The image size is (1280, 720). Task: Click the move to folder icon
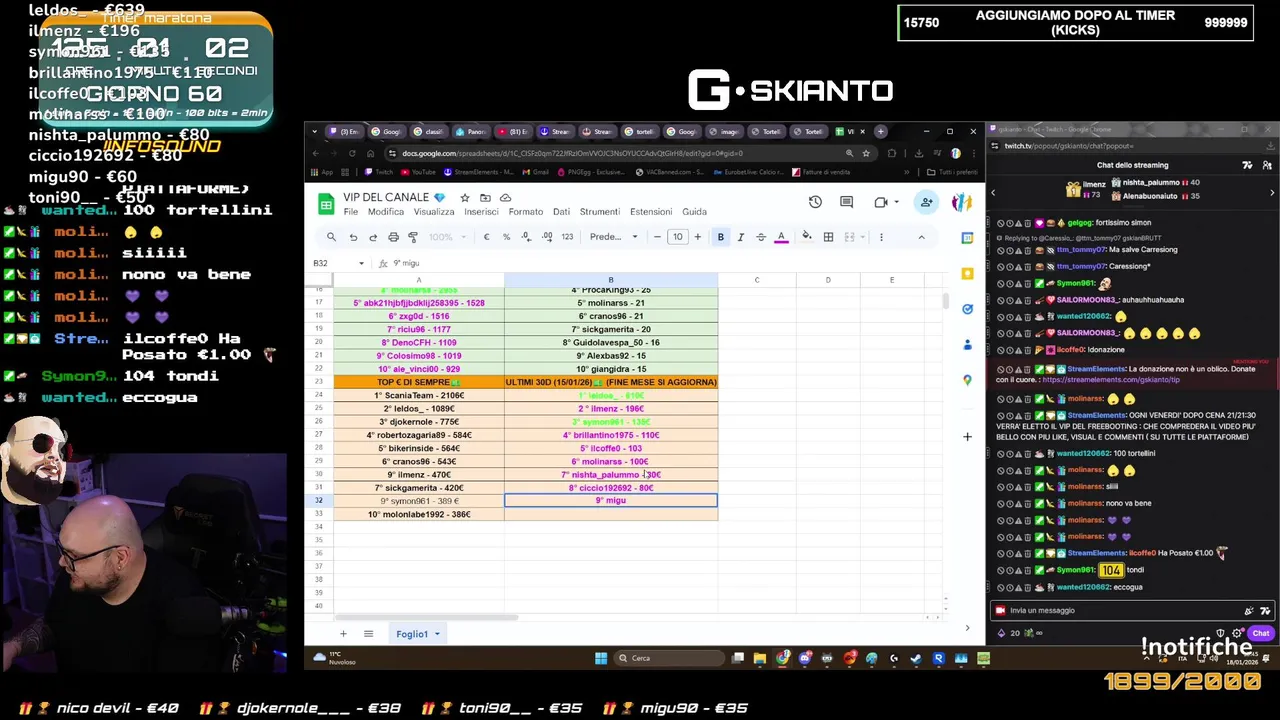[485, 198]
